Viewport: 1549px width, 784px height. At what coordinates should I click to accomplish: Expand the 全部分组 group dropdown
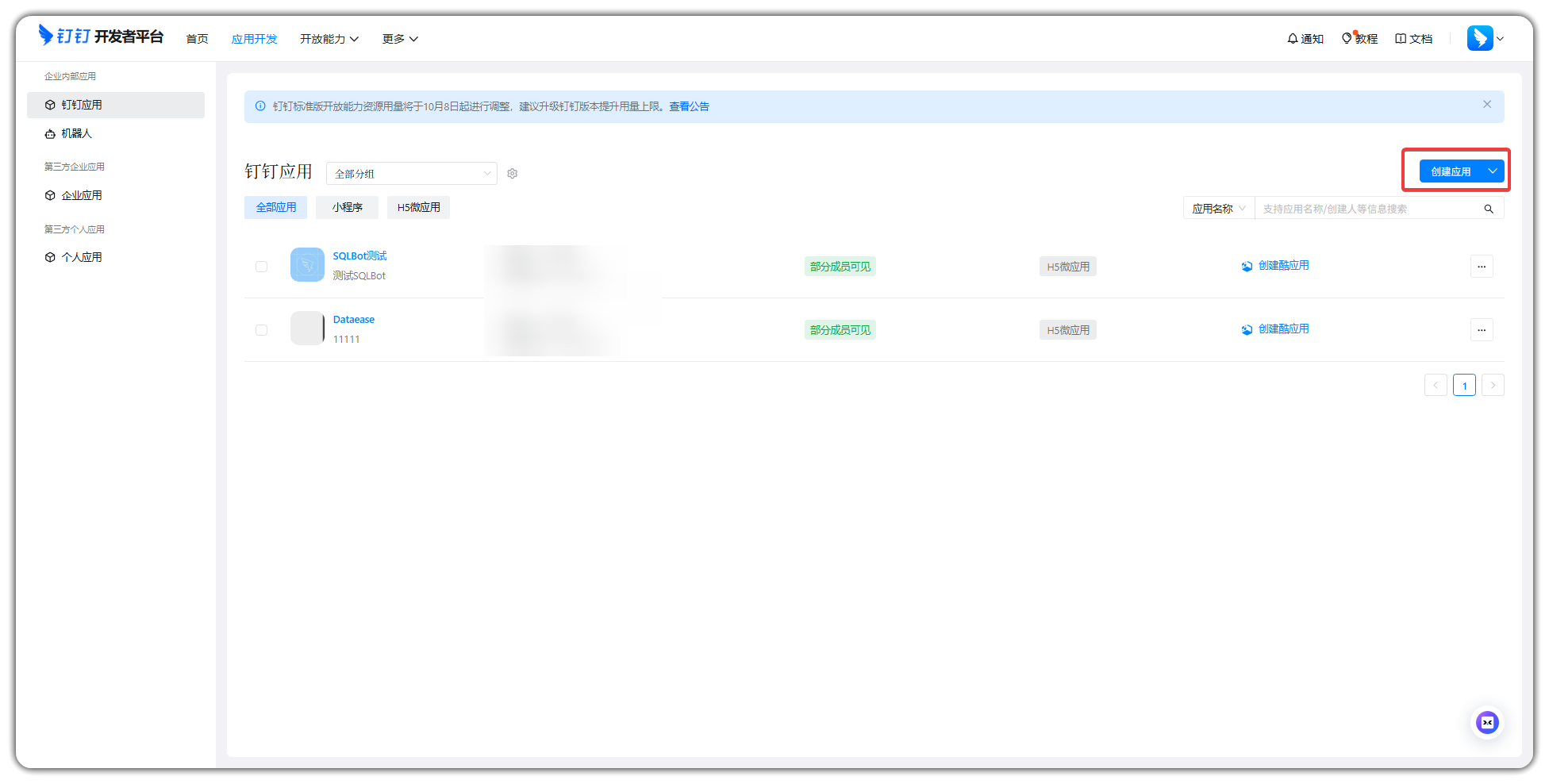(411, 174)
